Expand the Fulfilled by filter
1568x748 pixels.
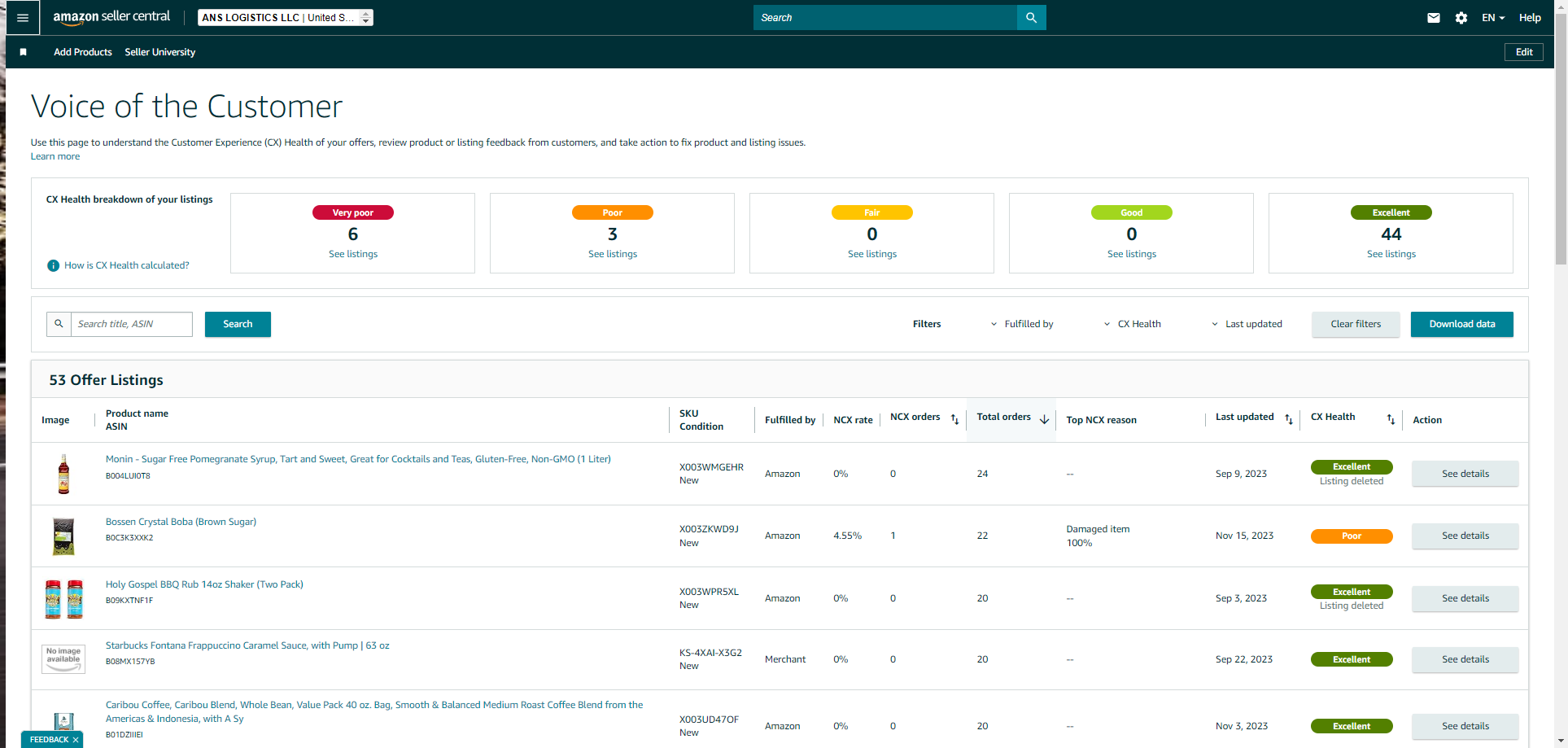[x=1021, y=324]
